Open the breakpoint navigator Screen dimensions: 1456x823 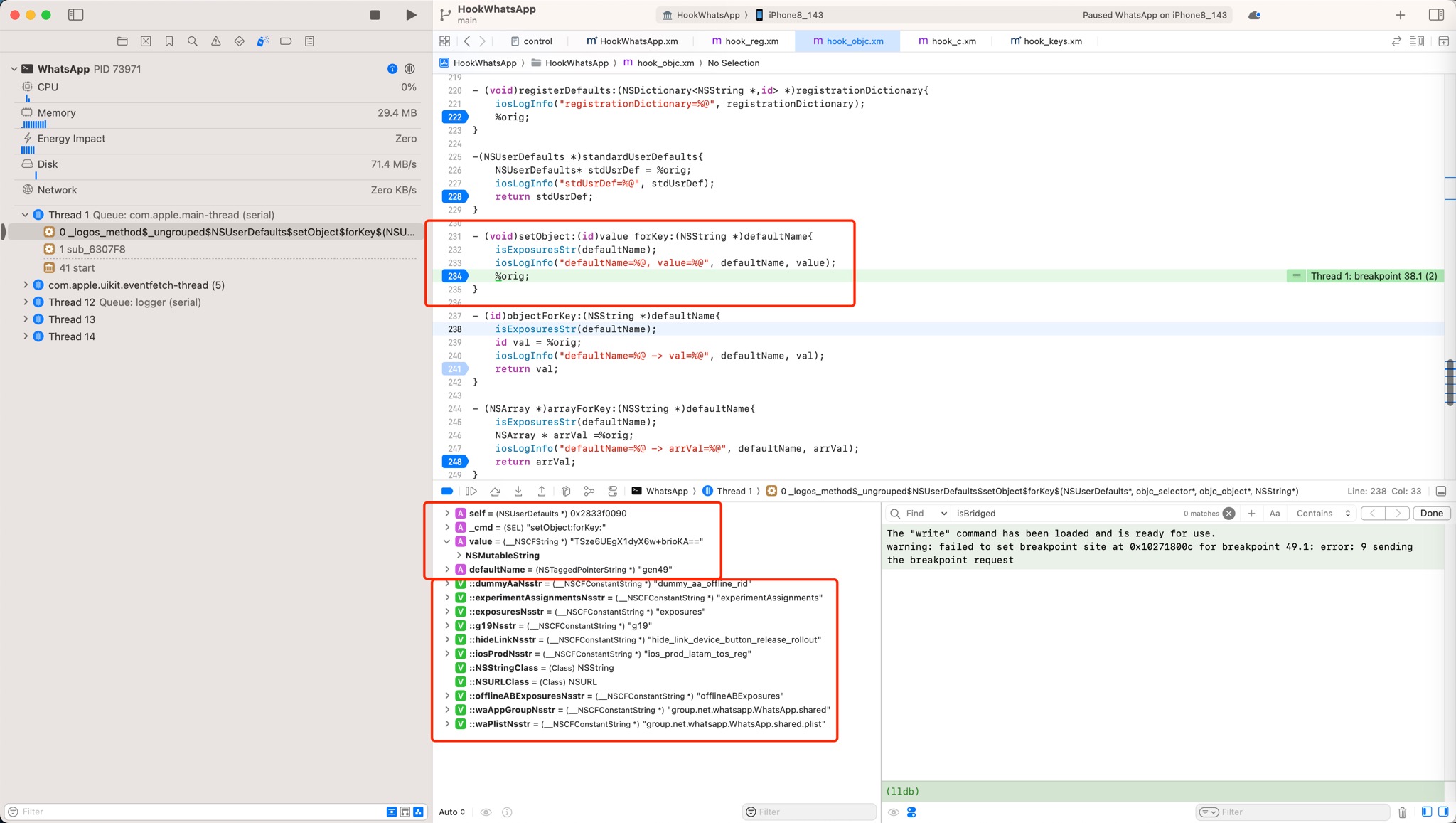point(286,41)
